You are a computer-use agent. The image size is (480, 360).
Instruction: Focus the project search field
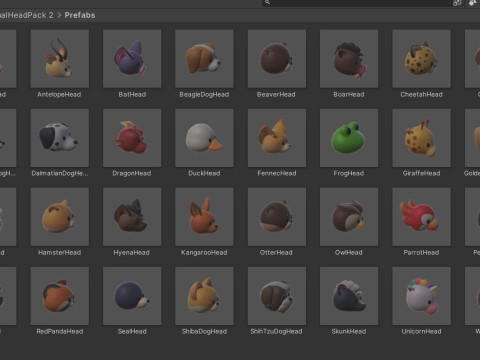357,3
